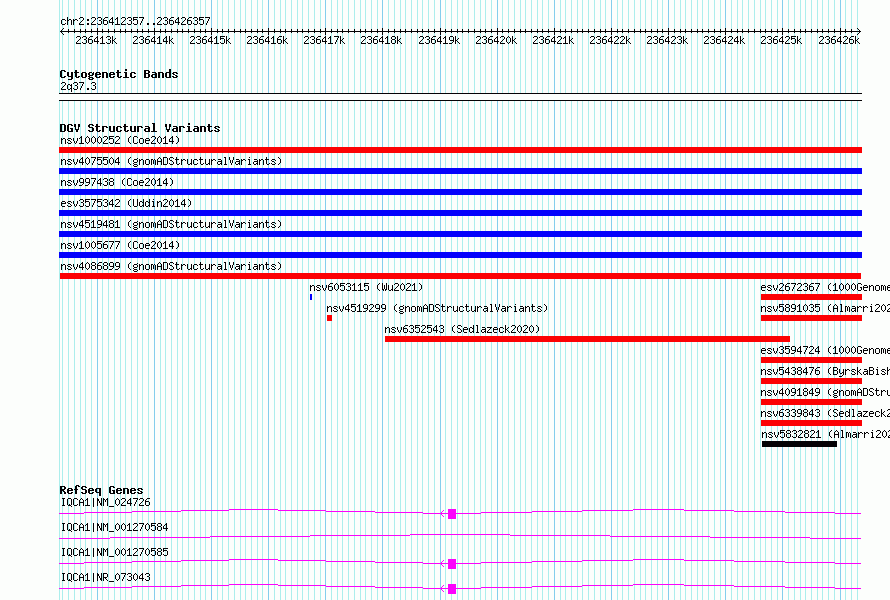
Task: Click the esv2672367 (1000Genomes) variant label
Action: [825, 287]
